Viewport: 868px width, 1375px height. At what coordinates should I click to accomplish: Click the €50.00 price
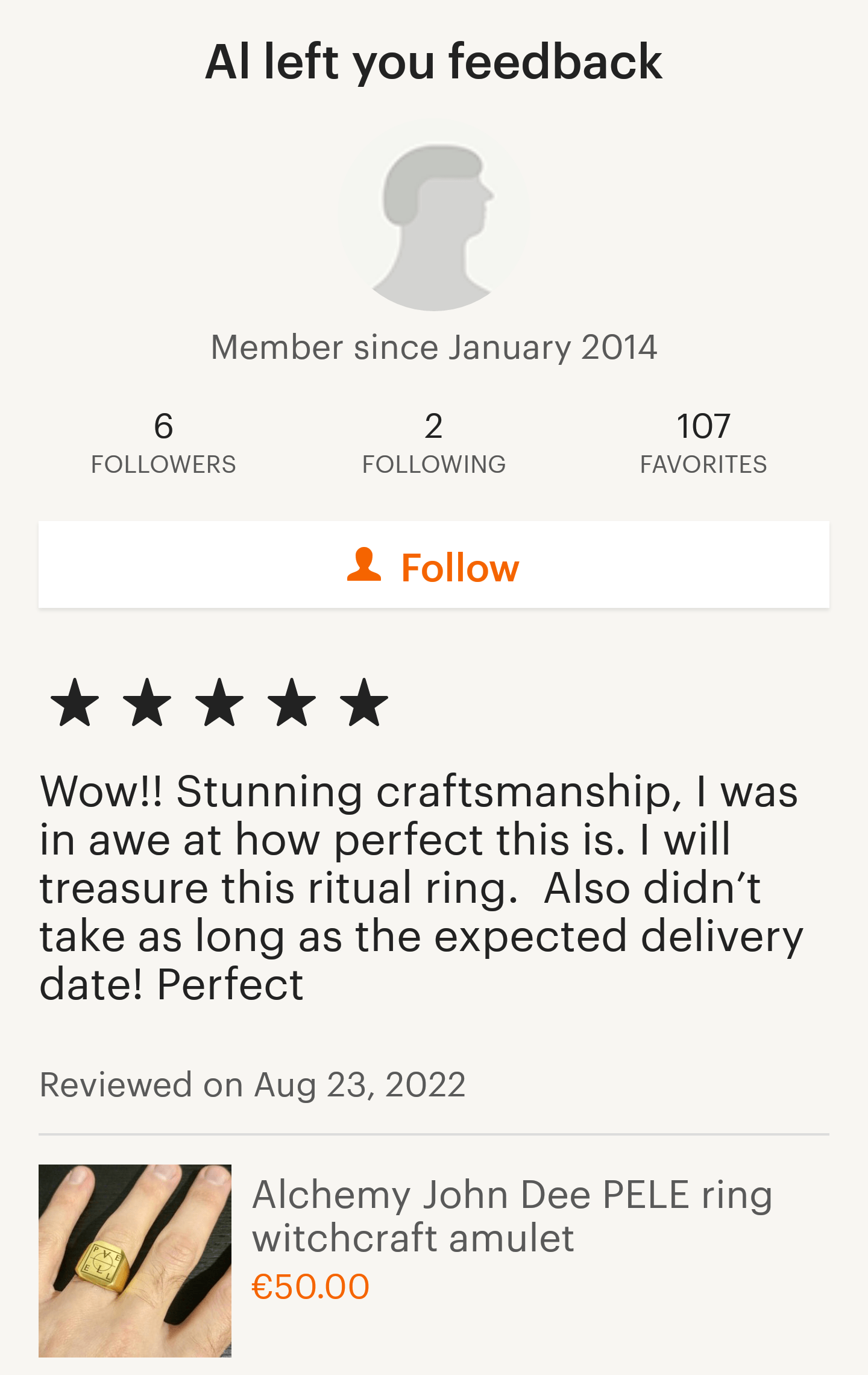310,1286
